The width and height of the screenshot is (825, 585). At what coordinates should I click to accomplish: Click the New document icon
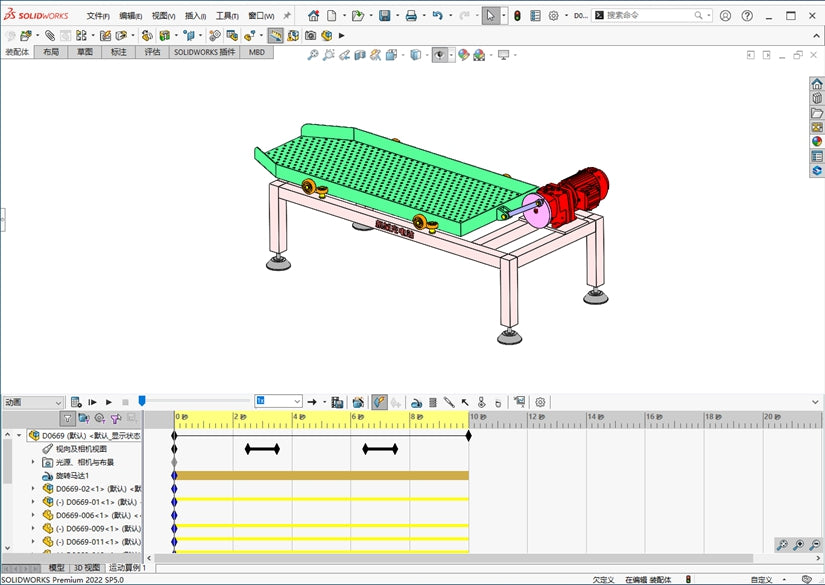point(331,16)
